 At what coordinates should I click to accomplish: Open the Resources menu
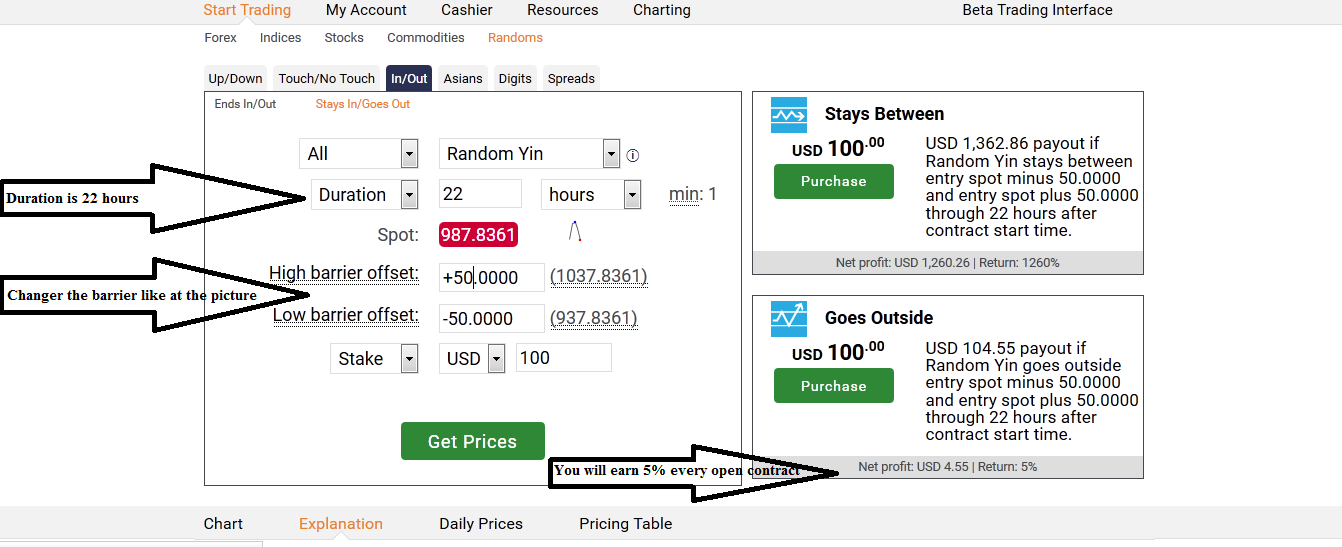pos(563,10)
